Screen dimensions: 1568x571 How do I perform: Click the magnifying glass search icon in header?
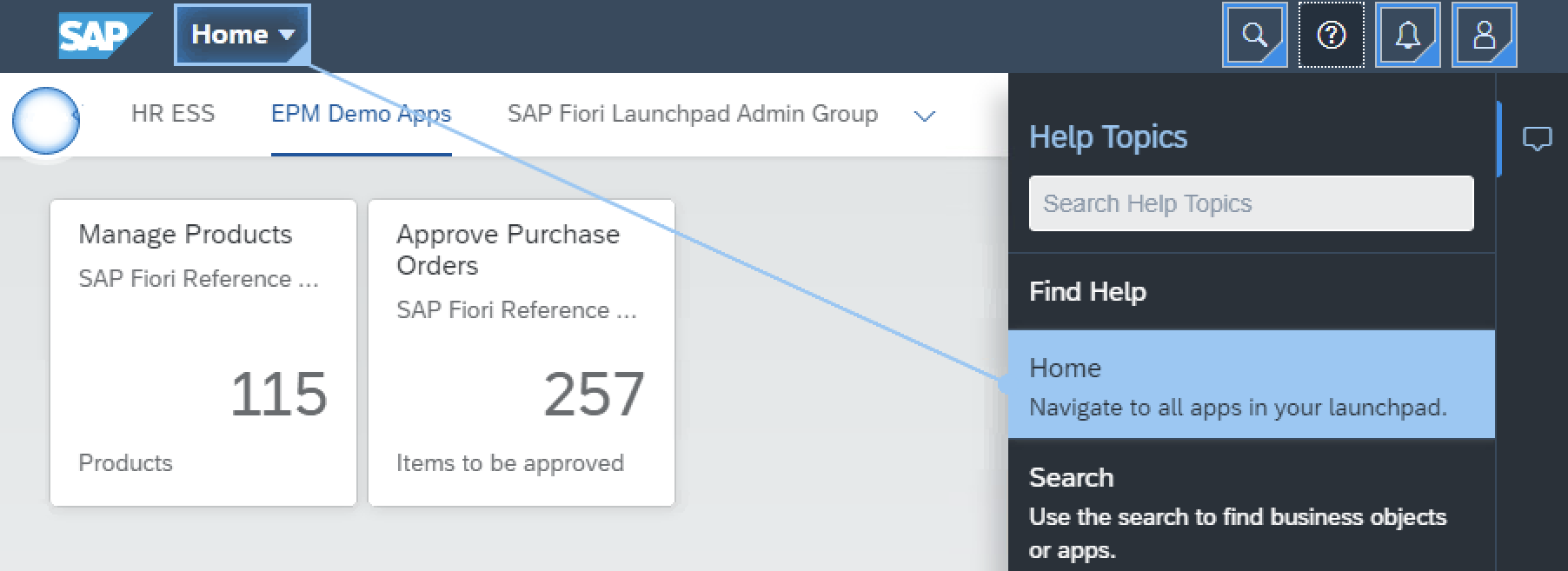1254,35
